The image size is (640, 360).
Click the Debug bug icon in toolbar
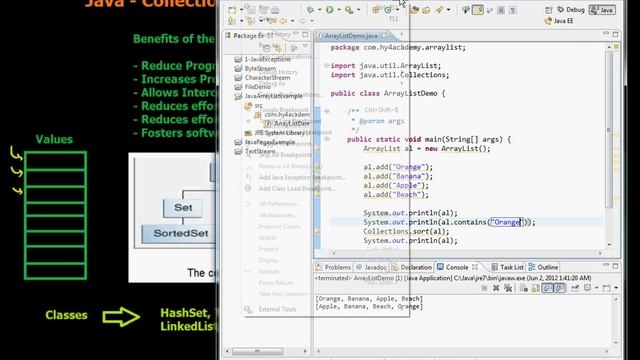point(311,9)
